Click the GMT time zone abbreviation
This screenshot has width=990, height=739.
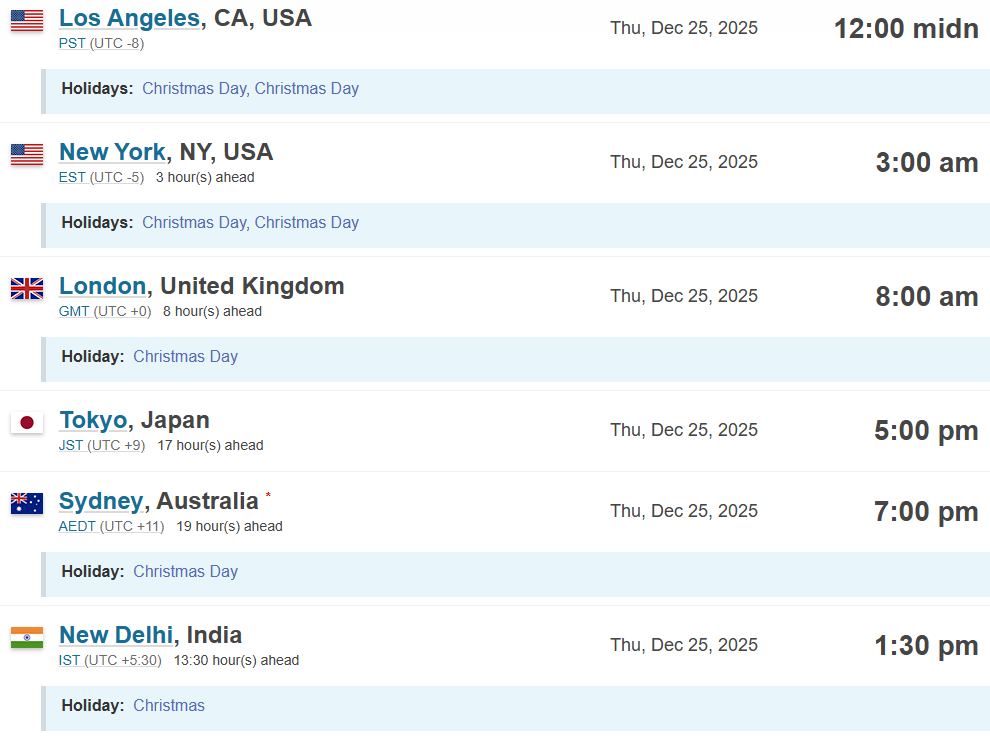click(74, 311)
